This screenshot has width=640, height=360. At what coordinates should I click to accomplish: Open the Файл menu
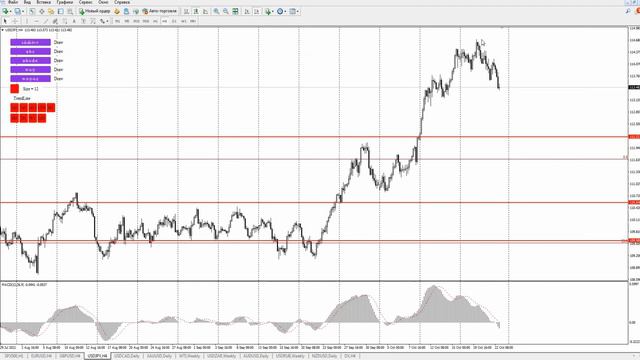tap(13, 2)
